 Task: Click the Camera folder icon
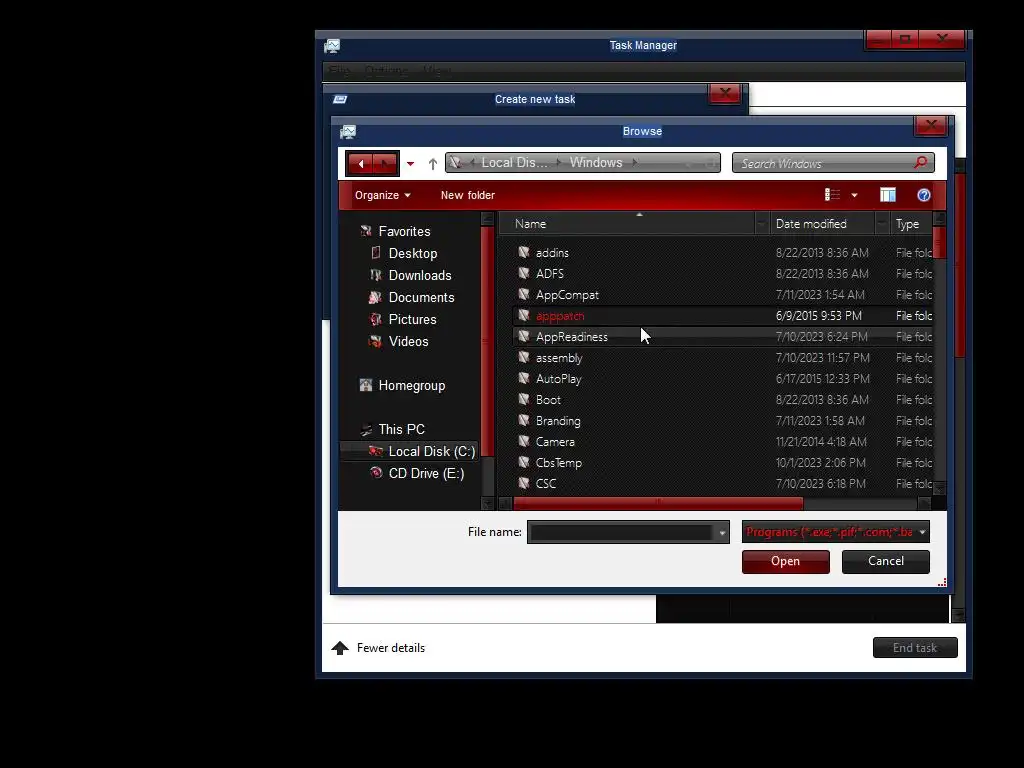pyautogui.click(x=524, y=441)
